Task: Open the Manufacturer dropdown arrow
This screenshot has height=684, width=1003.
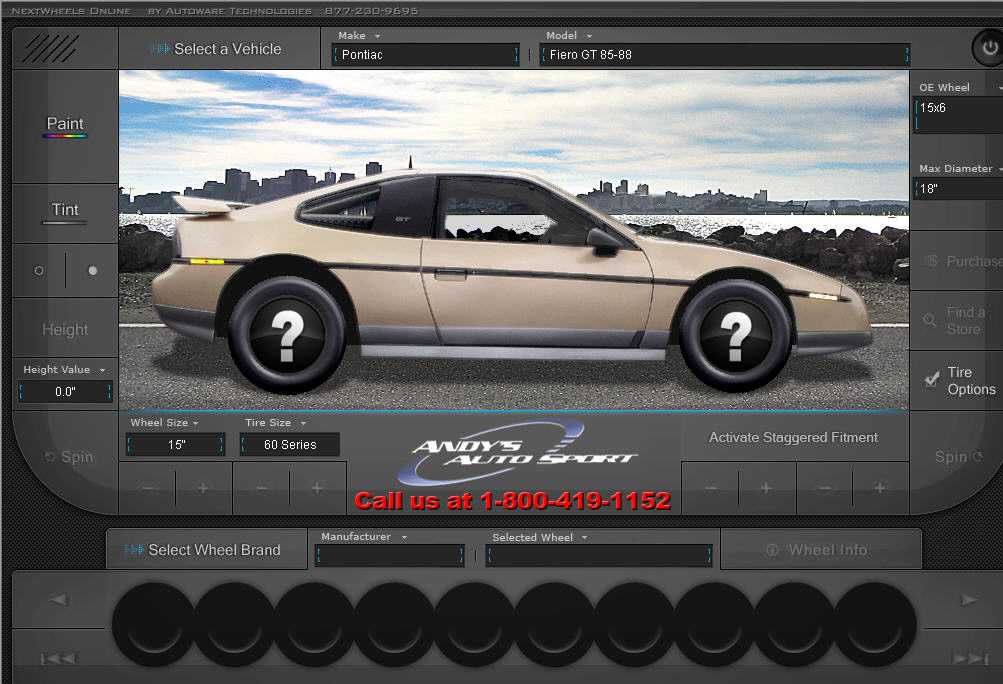Action: pos(404,537)
